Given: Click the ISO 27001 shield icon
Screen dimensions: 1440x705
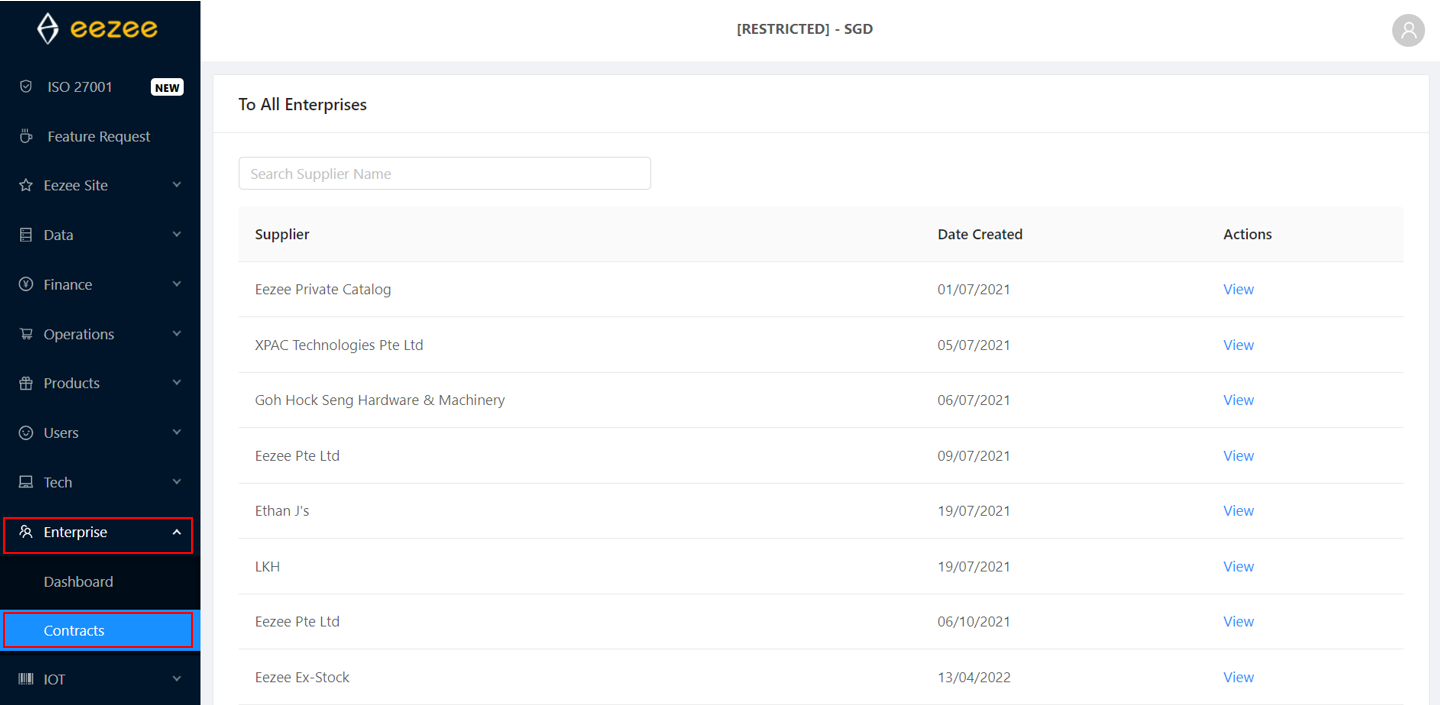Looking at the screenshot, I should (x=26, y=87).
